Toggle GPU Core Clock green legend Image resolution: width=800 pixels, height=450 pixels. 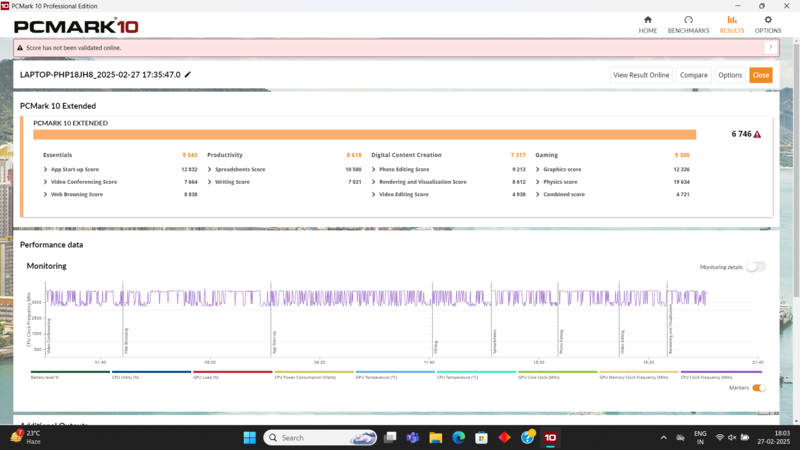[557, 374]
